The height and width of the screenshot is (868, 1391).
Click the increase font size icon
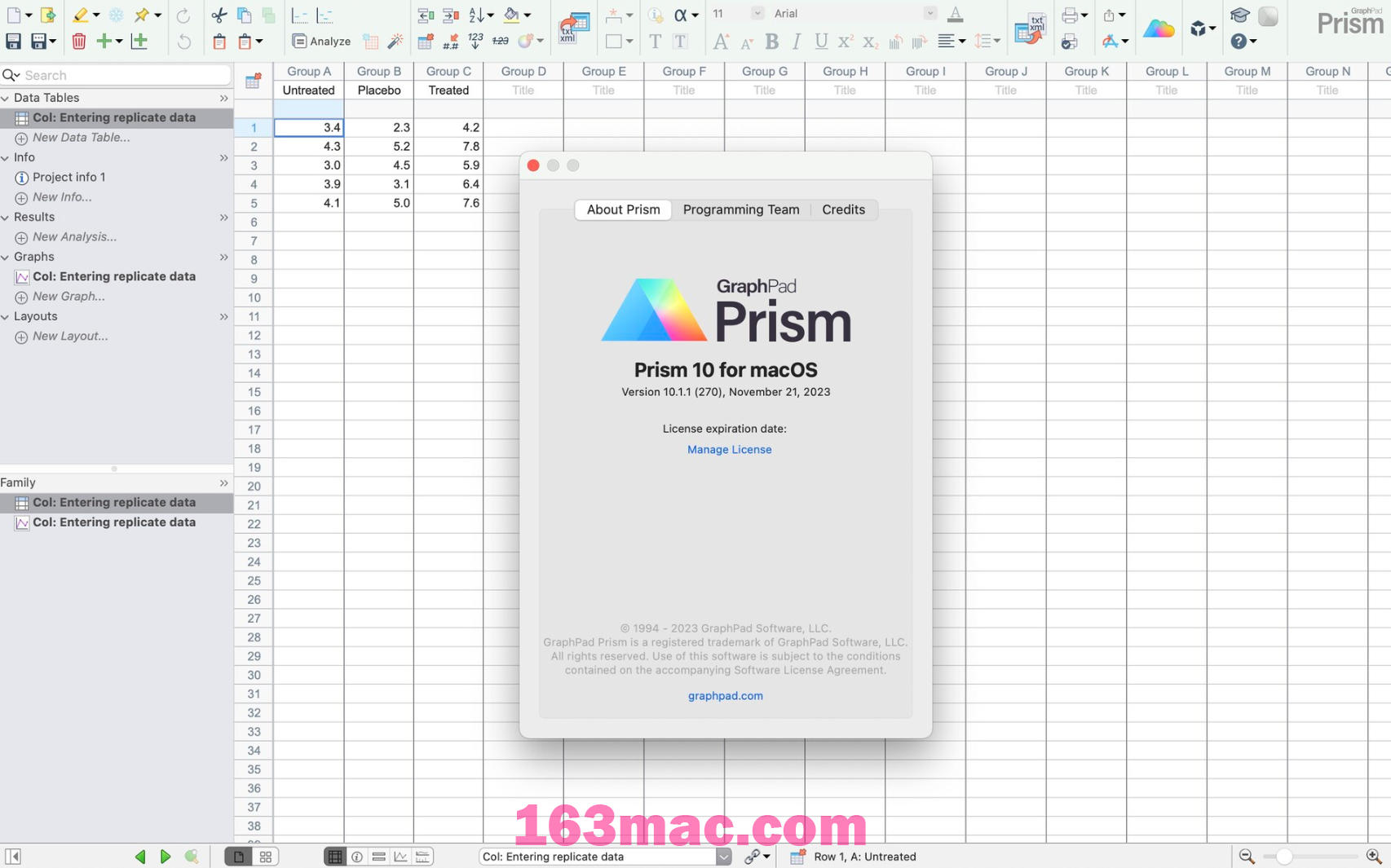(x=721, y=41)
